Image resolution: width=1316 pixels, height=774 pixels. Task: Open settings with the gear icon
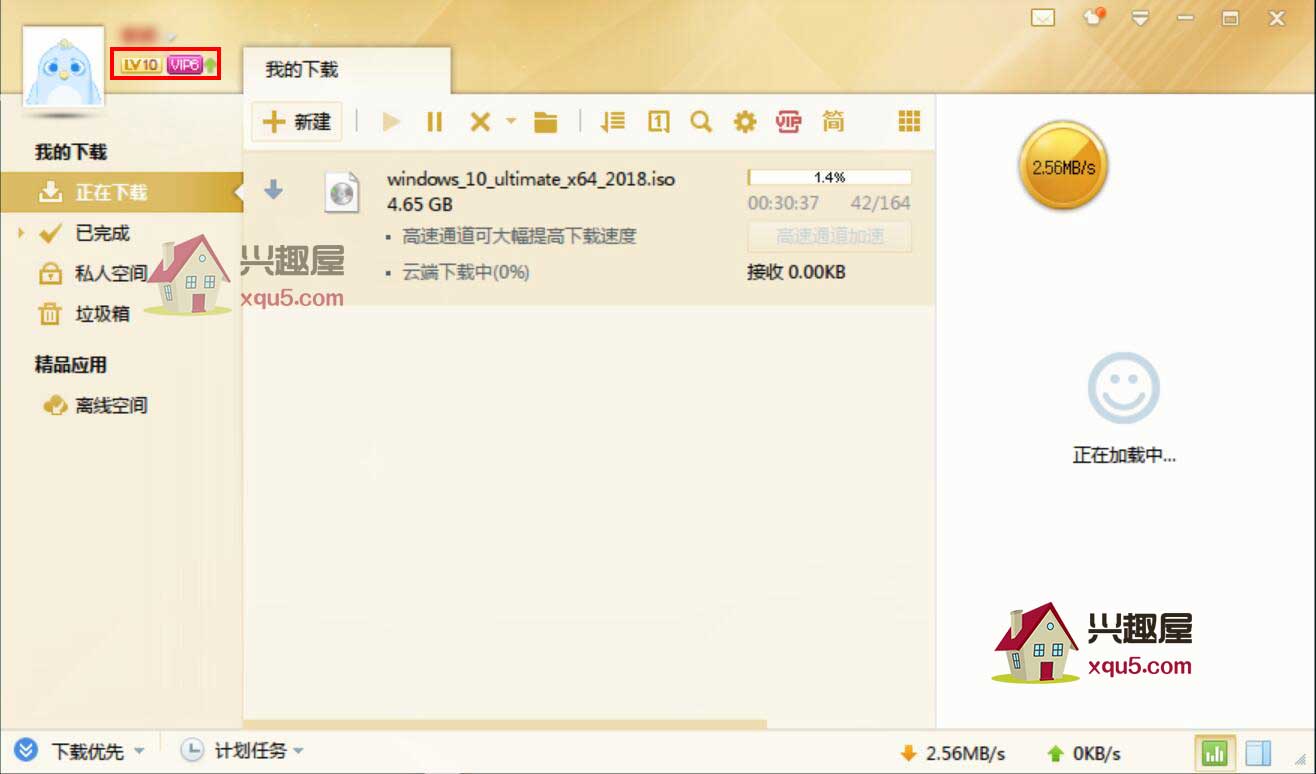745,122
